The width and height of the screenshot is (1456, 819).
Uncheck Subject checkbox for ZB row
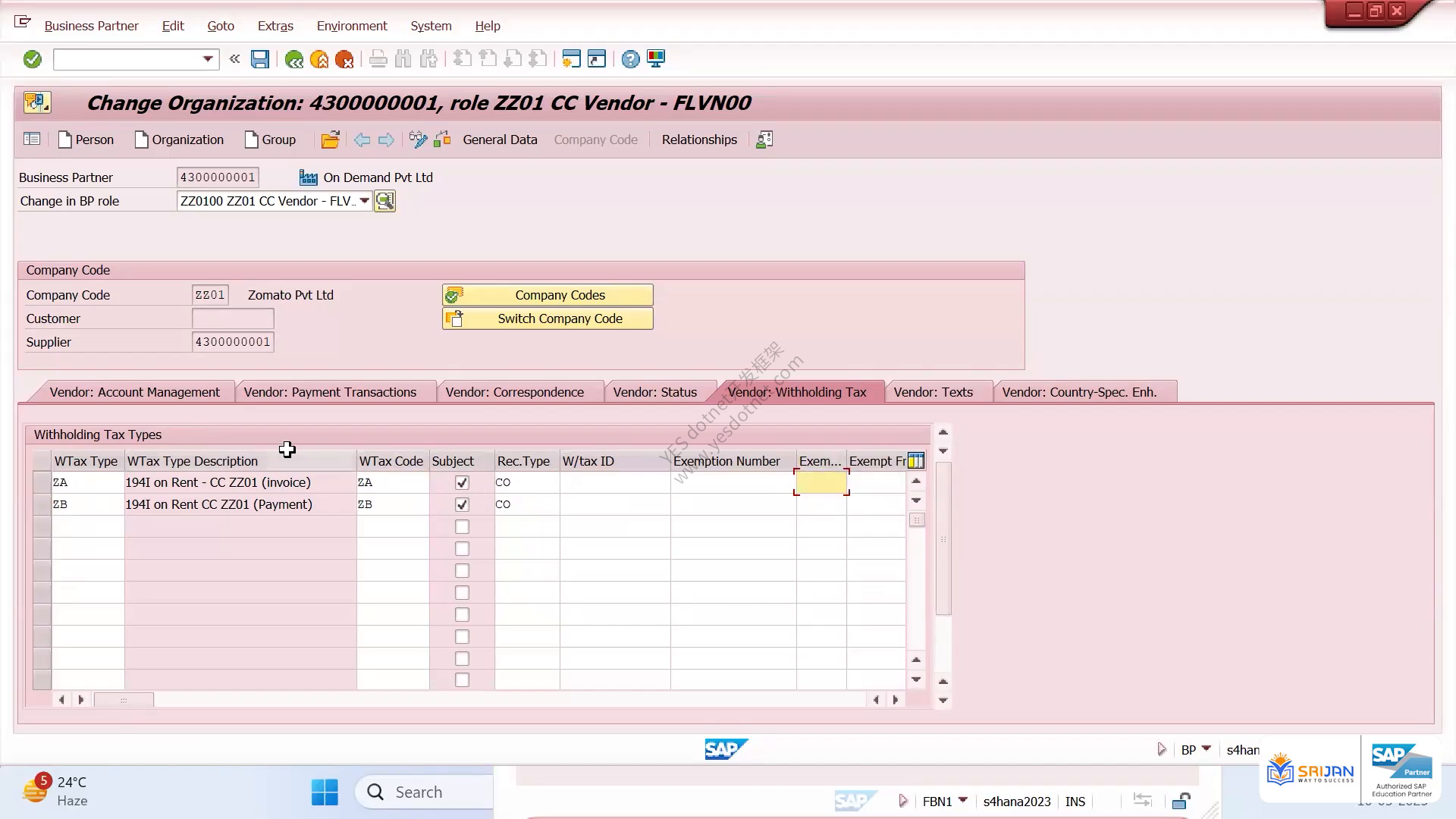(462, 505)
